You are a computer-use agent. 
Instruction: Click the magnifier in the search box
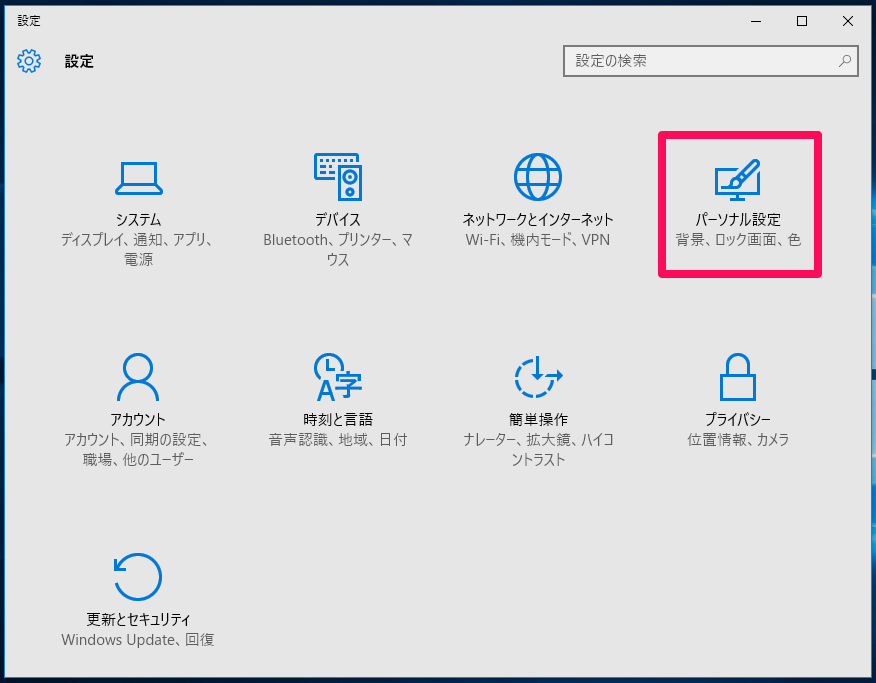pos(845,61)
